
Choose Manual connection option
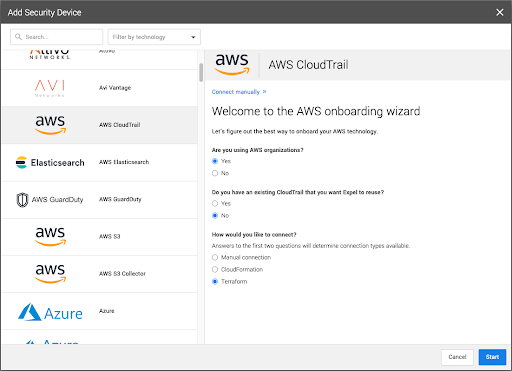(x=215, y=258)
